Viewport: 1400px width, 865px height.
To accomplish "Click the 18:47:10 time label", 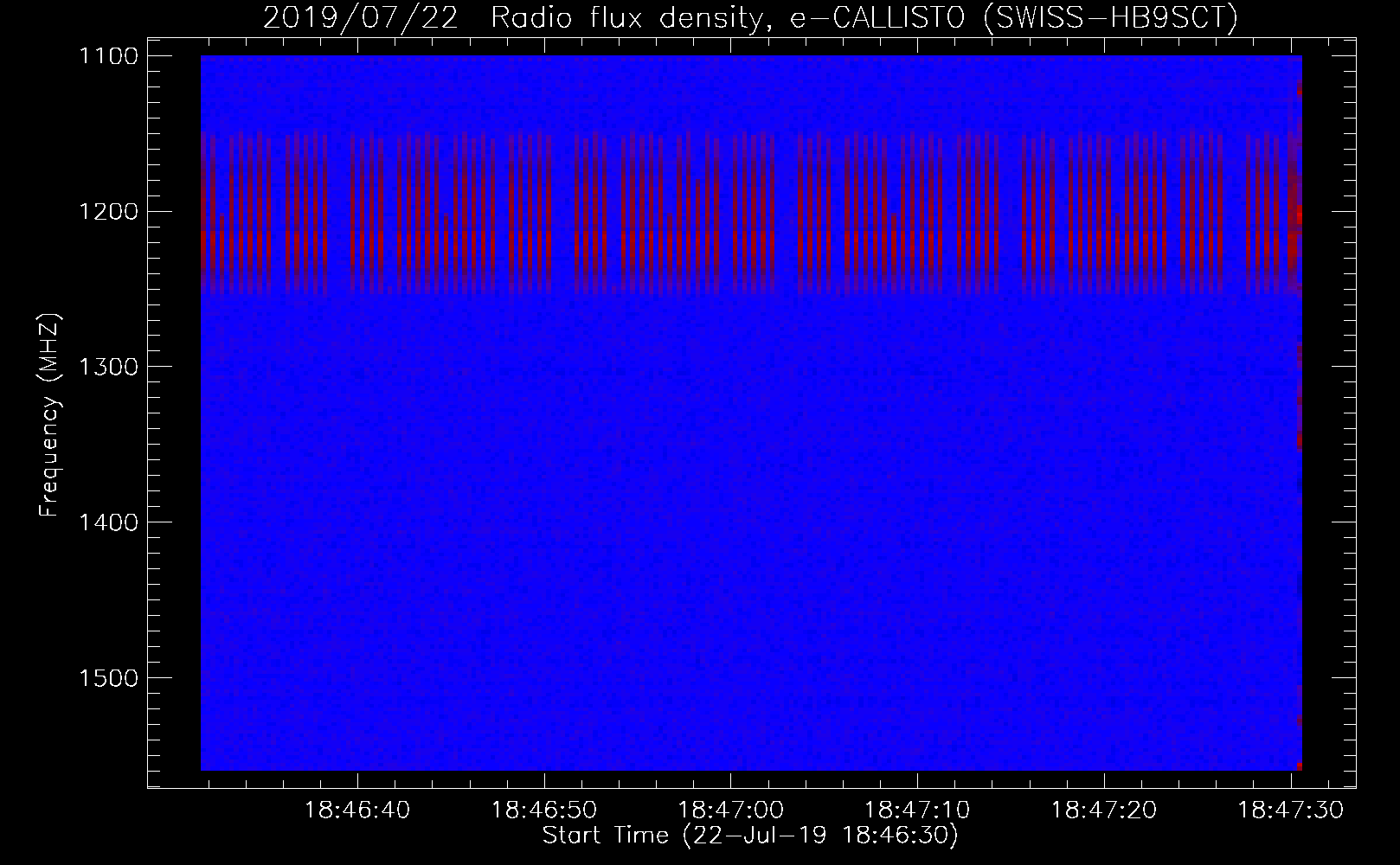I will (918, 810).
